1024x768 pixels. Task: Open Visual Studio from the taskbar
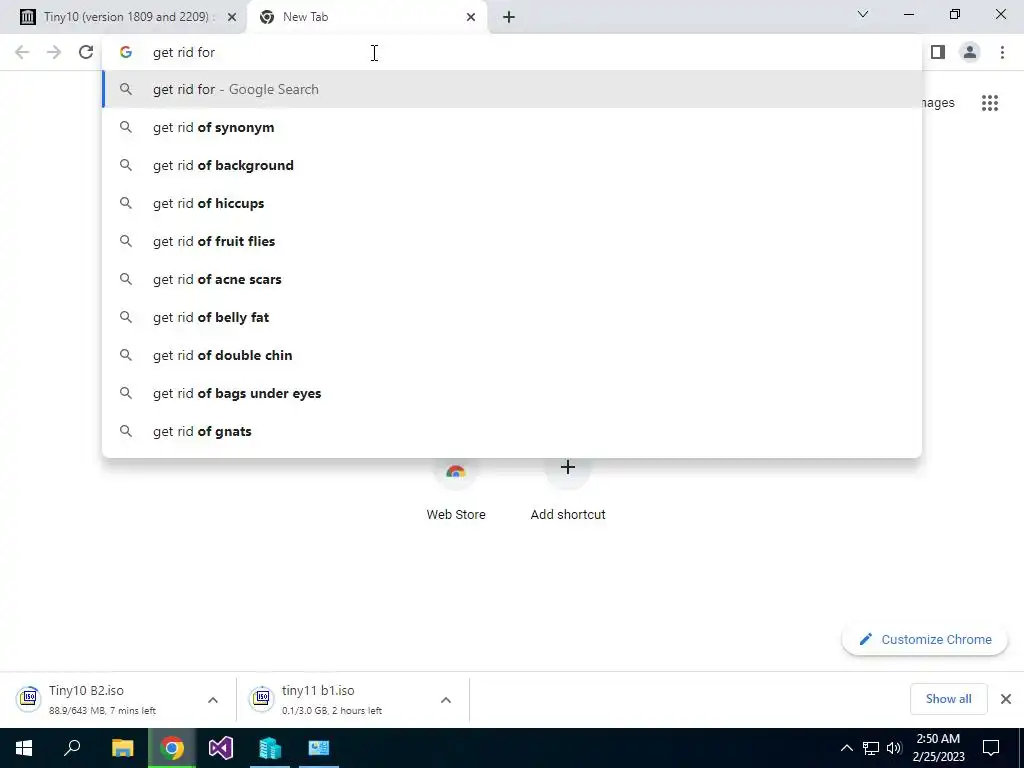tap(221, 748)
